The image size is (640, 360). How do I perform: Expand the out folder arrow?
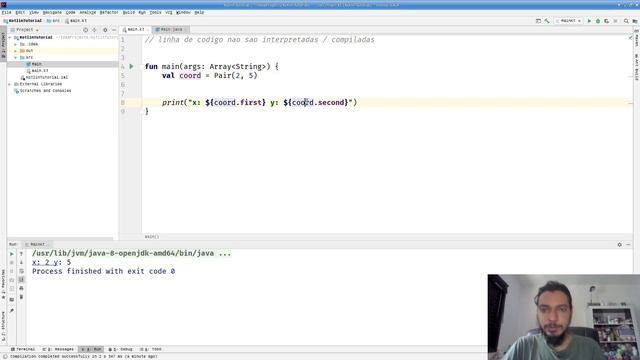16,51
